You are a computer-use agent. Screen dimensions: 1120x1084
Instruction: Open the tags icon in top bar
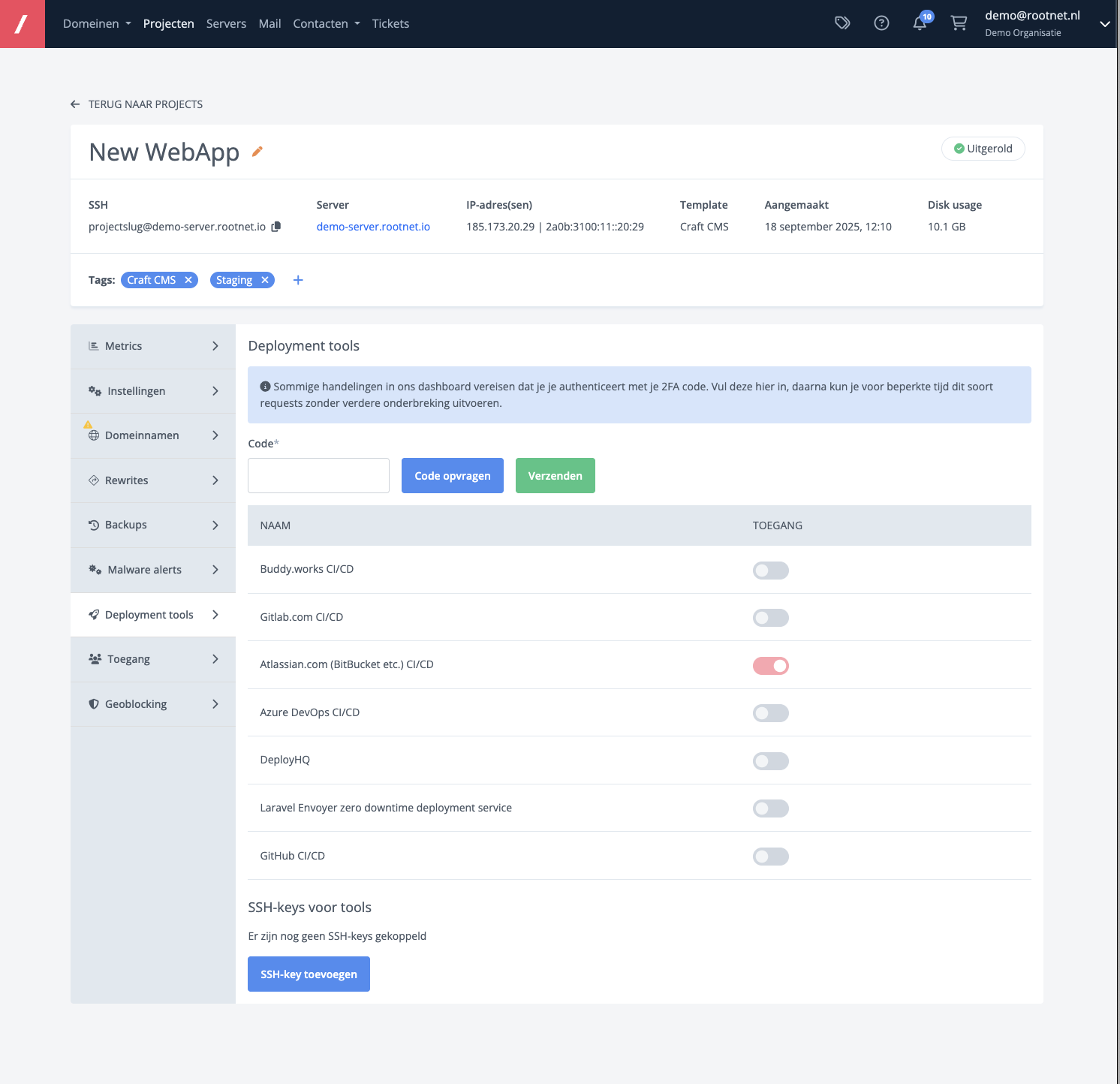(x=842, y=23)
